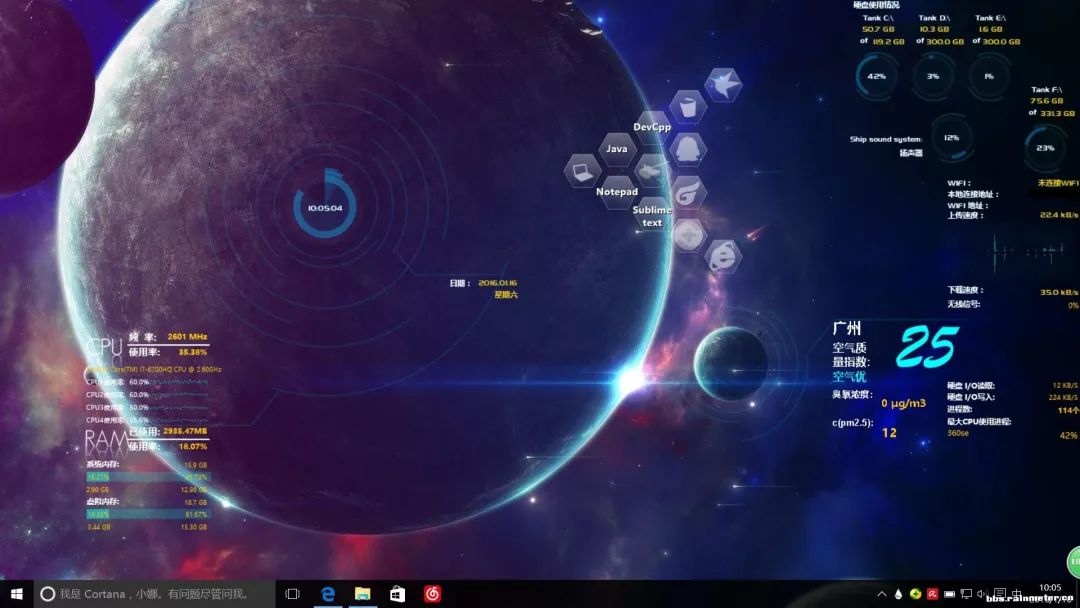Click the green-yellow plus tray icon

(915, 594)
